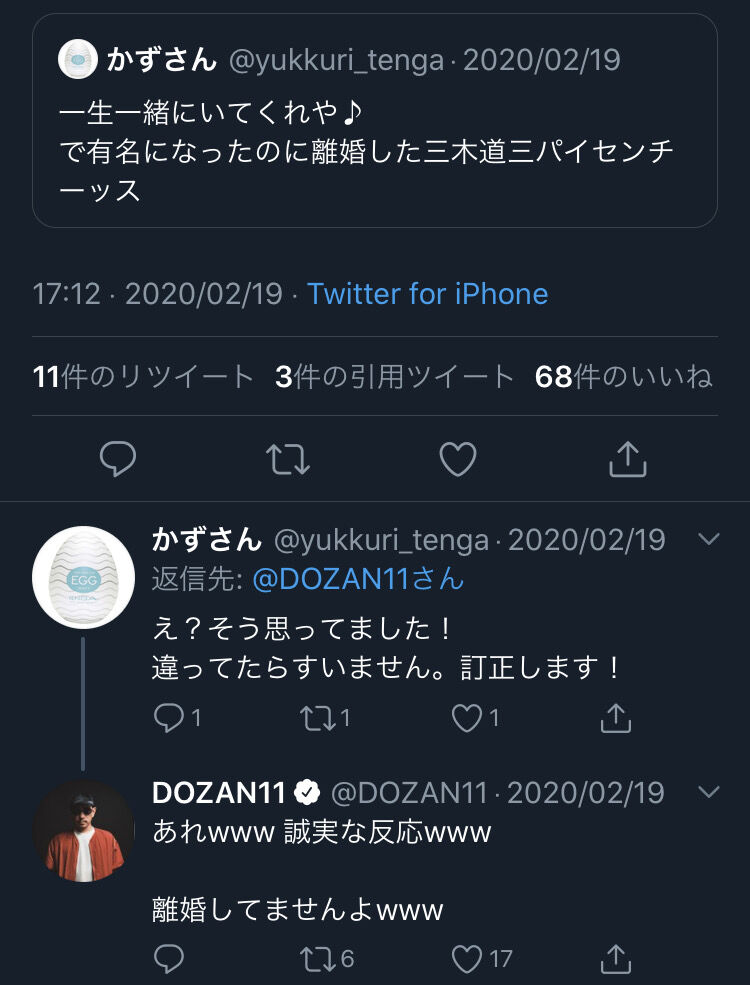Like DOZAN11's tweet with 17 likes

(466, 960)
